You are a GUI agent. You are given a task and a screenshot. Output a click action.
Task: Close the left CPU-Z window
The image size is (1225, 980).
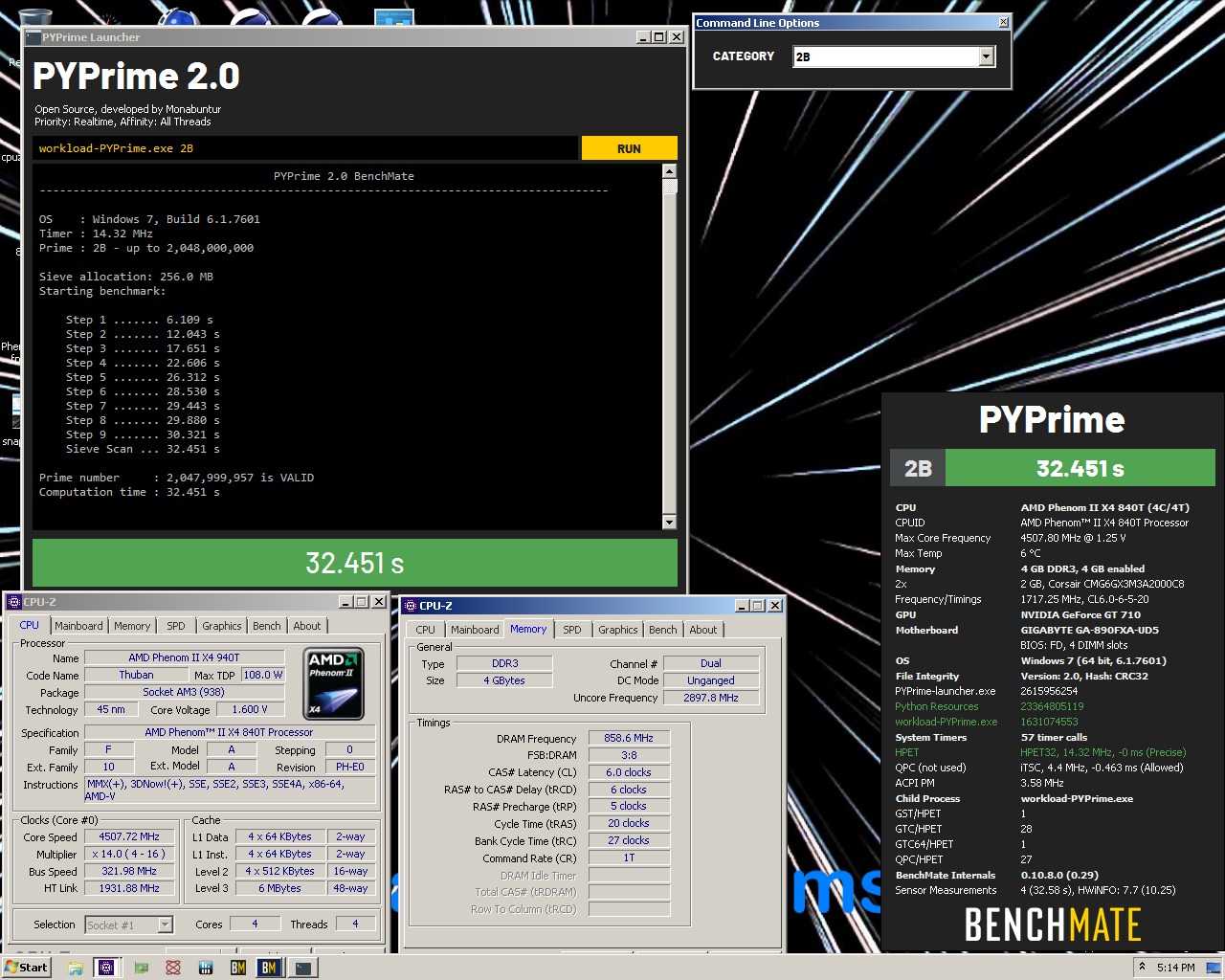tap(379, 602)
